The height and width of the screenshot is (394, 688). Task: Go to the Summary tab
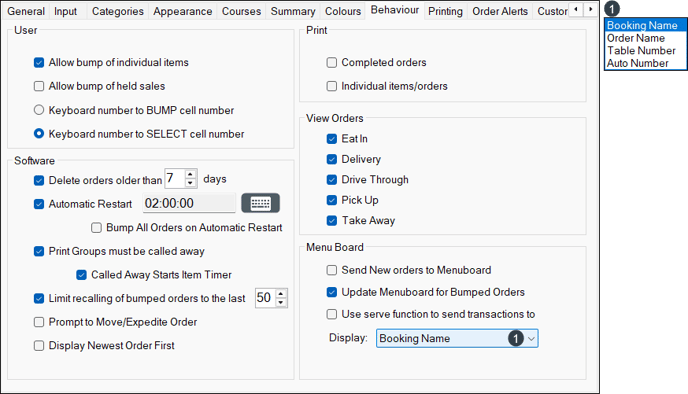(293, 11)
